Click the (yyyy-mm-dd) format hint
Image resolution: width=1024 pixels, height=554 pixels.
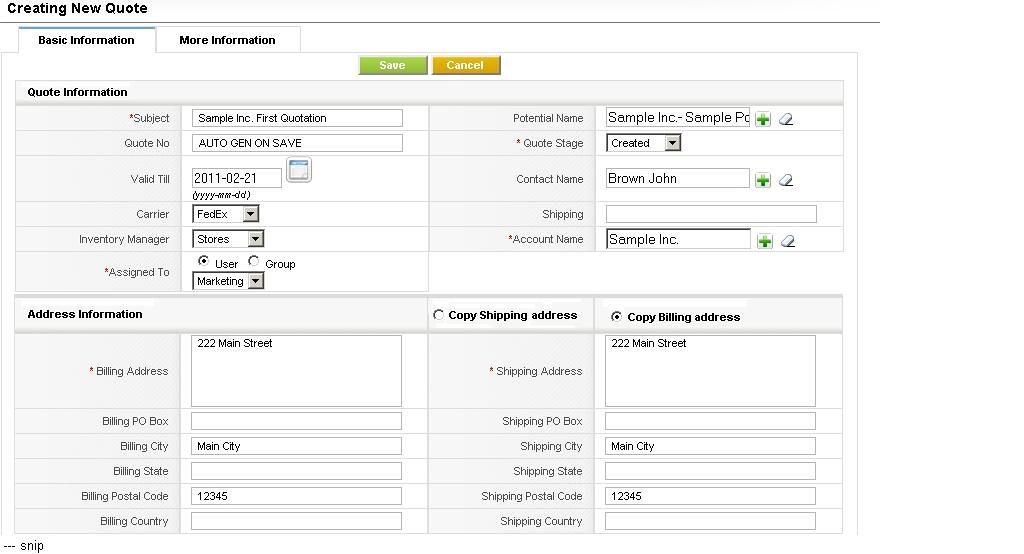tap(221, 195)
